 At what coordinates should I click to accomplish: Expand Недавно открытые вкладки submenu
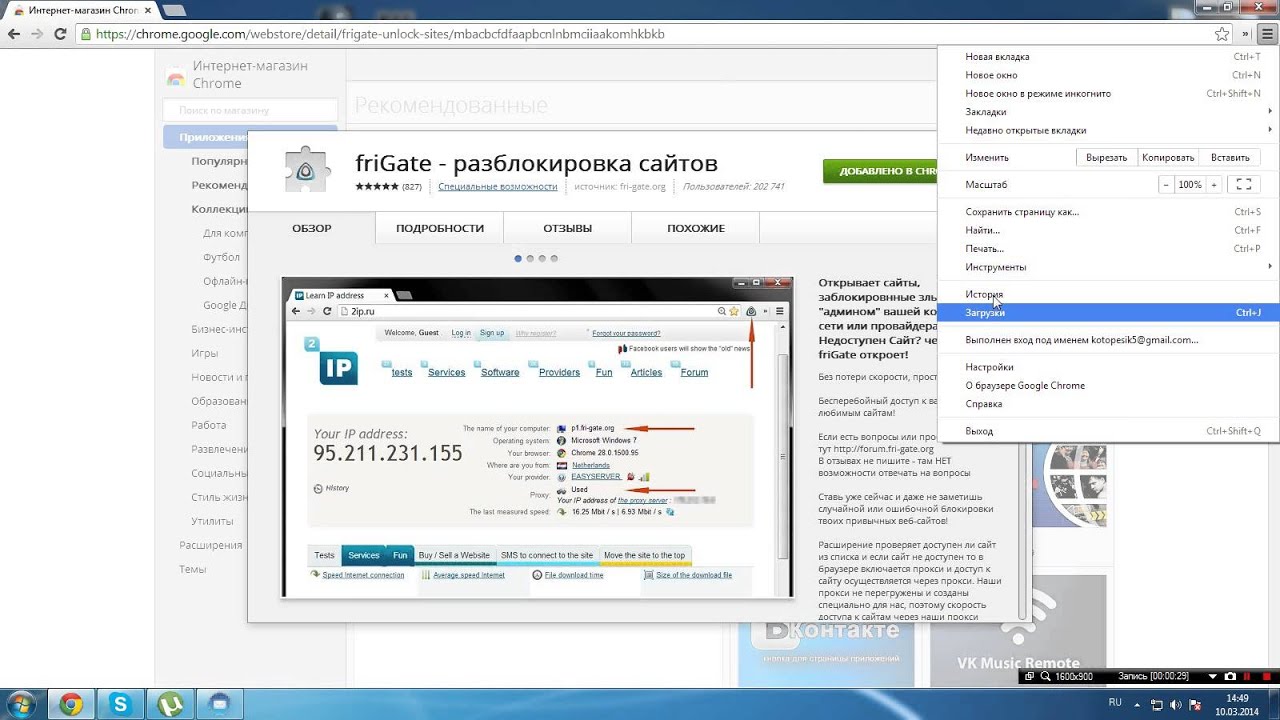pos(1108,130)
